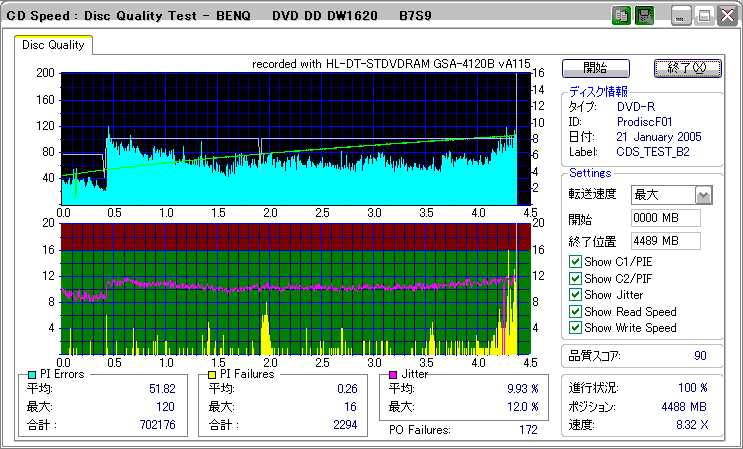Toggle Show Read Speed checkbox
This screenshot has width=743, height=449.
click(x=575, y=311)
